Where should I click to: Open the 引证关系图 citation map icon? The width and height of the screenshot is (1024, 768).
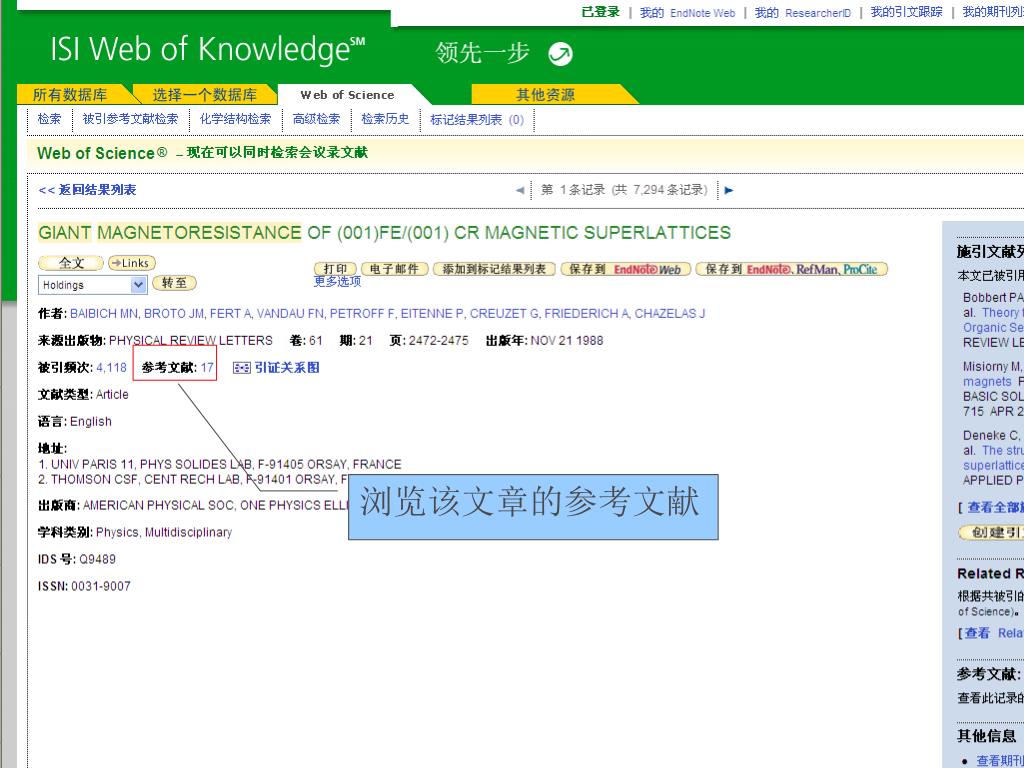(x=241, y=368)
